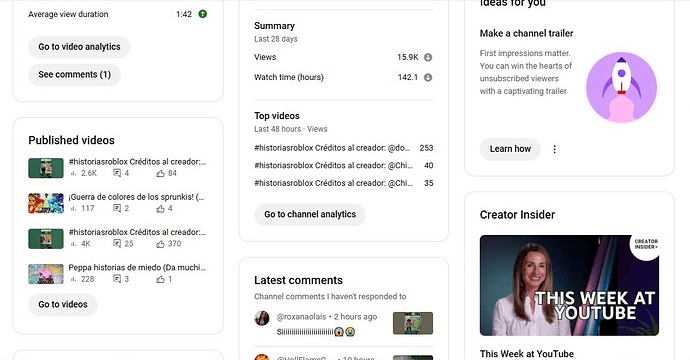The width and height of the screenshot is (690, 360).
Task: Click the Learn how button
Action: pyautogui.click(x=510, y=149)
